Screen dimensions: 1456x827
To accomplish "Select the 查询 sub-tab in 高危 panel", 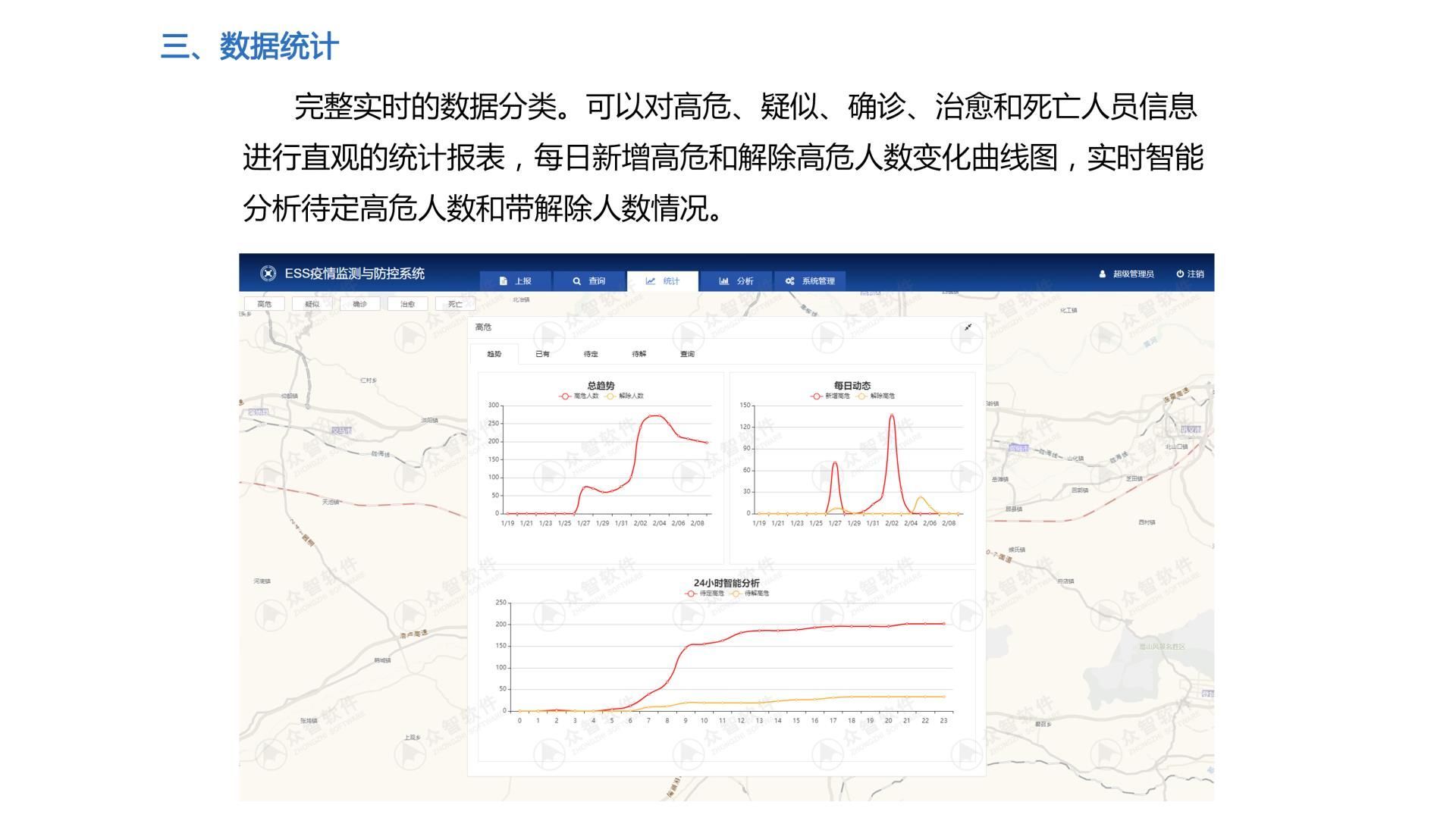I will pyautogui.click(x=687, y=354).
